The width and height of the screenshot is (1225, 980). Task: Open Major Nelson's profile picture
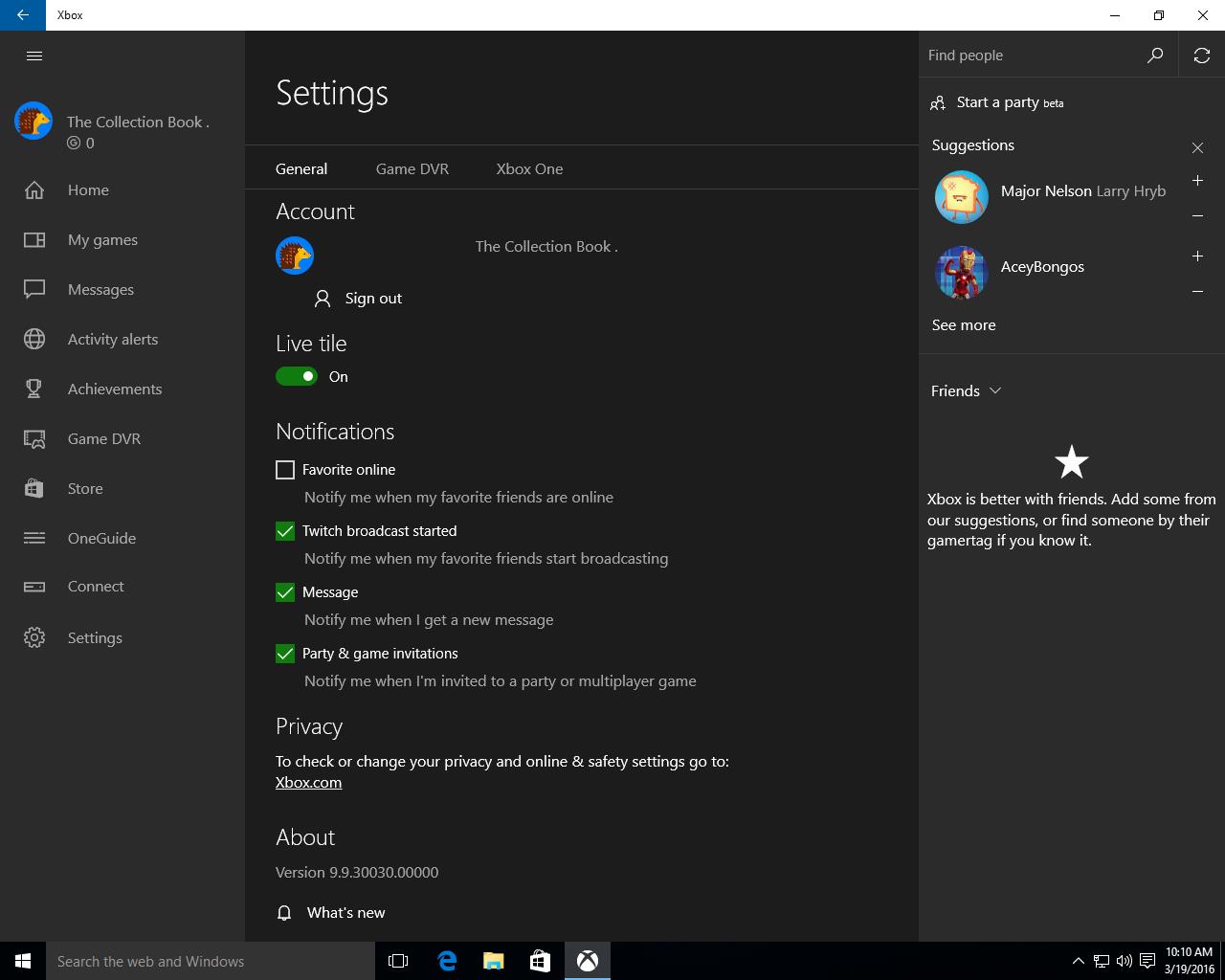tap(961, 197)
